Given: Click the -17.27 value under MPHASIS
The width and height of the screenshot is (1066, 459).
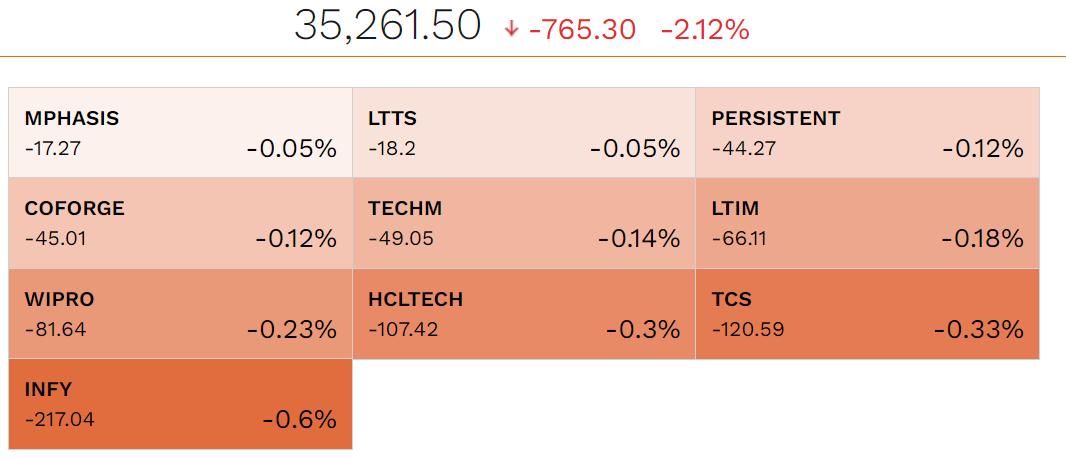Looking at the screenshot, I should coord(52,147).
